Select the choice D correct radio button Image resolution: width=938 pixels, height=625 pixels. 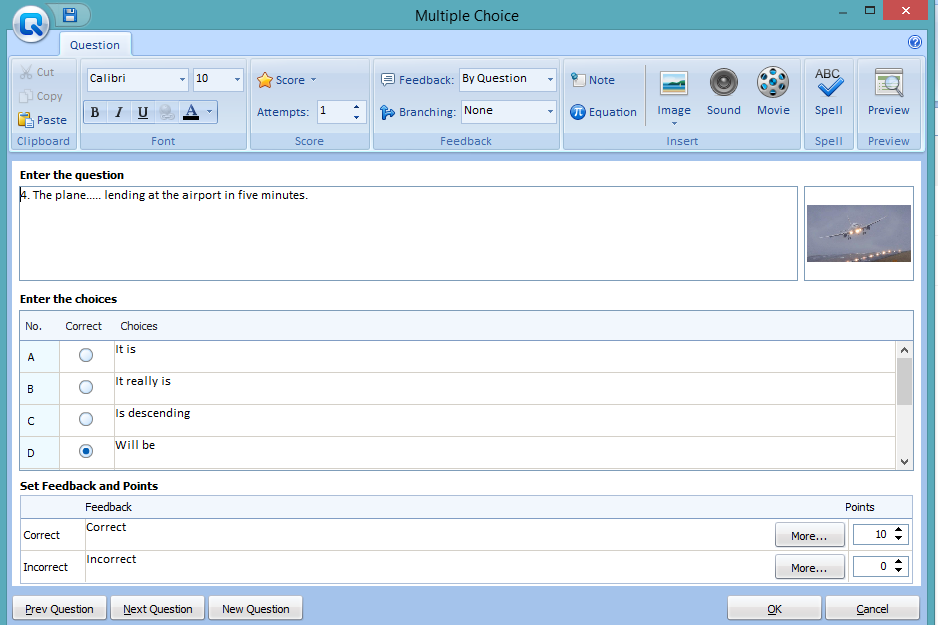coord(86,451)
